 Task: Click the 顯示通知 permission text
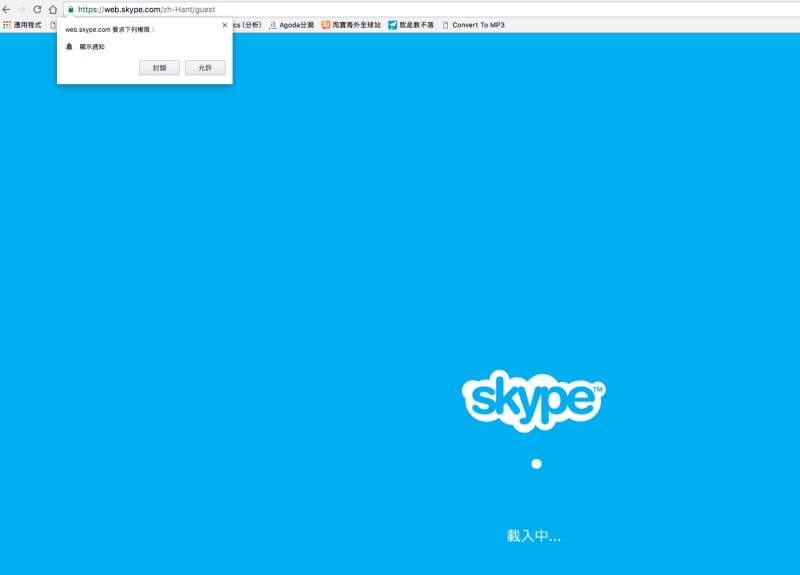(x=92, y=46)
